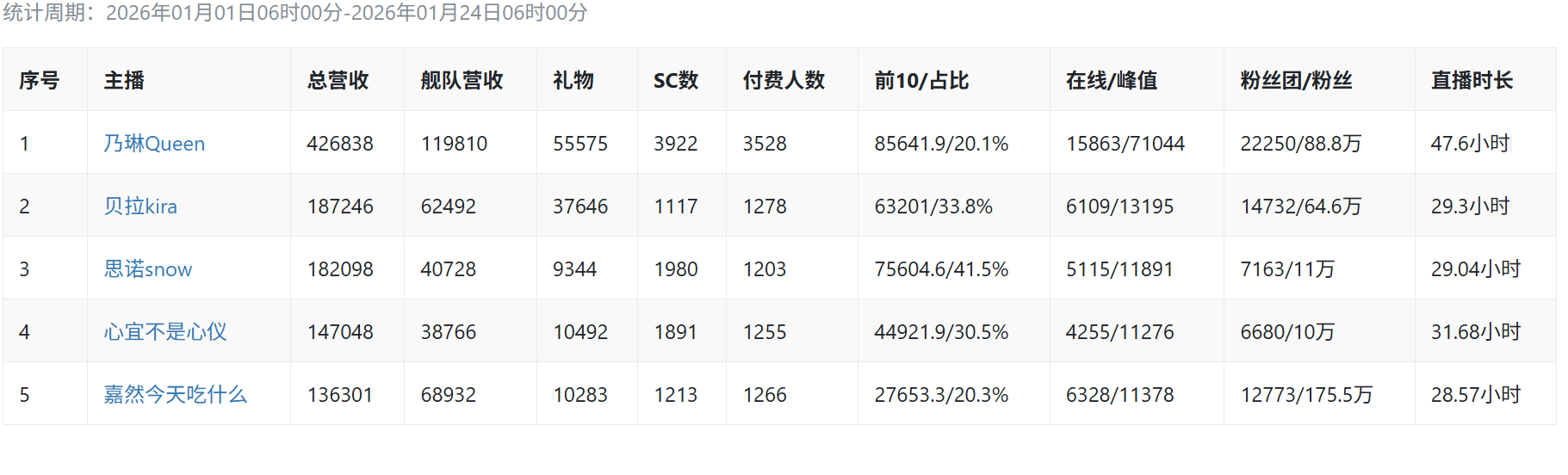Click the 426838 total revenue cell
Screen dimensions: 1568x475
coord(340,144)
